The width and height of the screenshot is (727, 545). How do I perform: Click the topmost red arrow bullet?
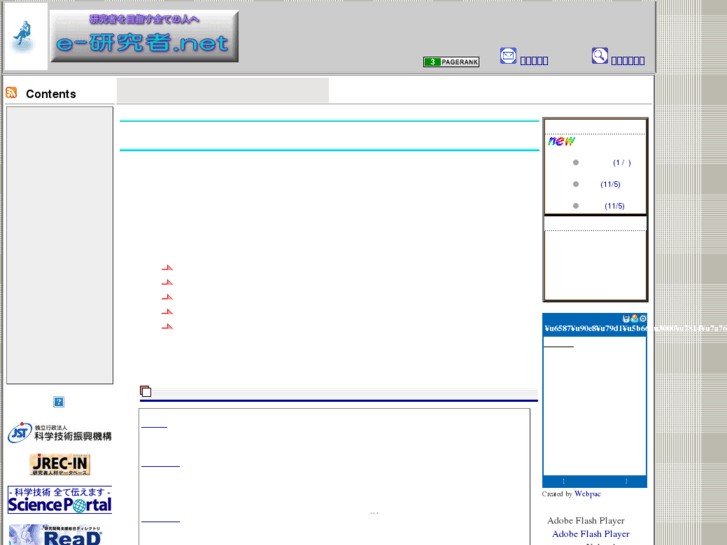tap(167, 268)
